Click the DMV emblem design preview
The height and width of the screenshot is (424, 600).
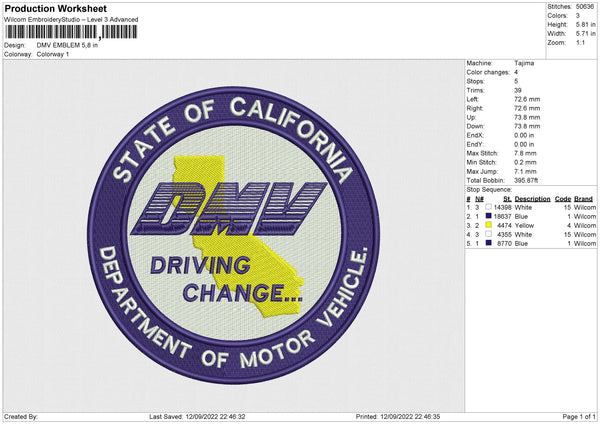(x=234, y=235)
